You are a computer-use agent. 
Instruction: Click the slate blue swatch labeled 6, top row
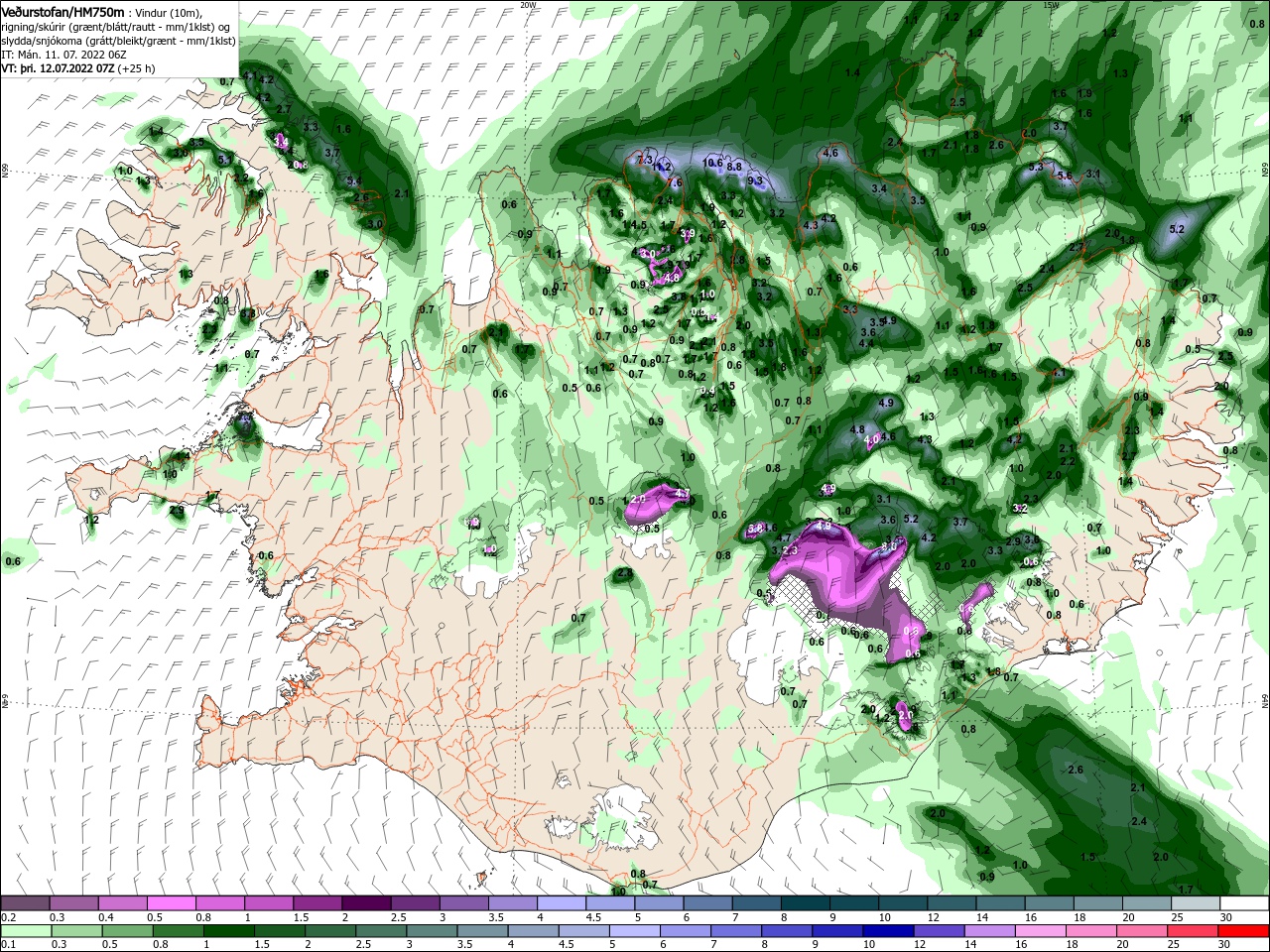point(707,903)
